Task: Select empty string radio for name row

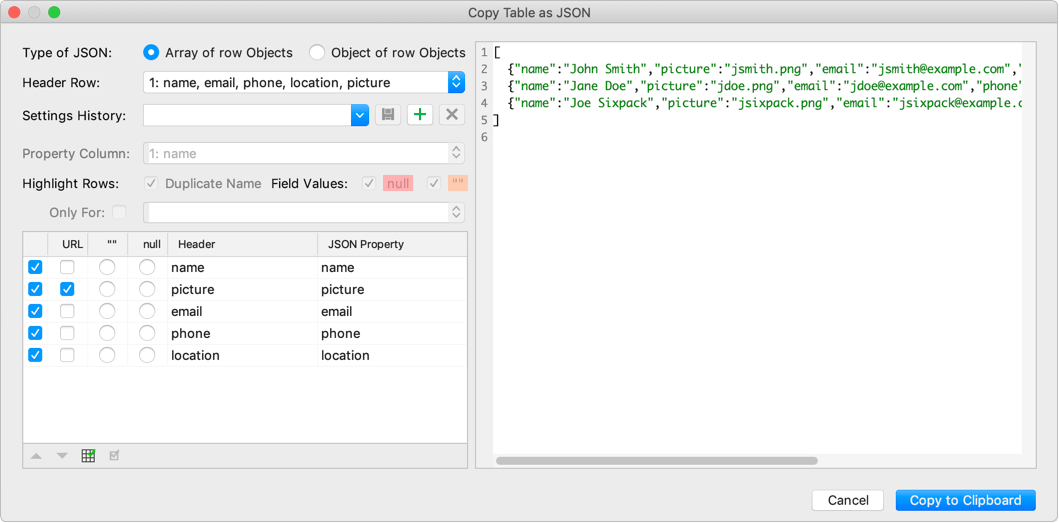Action: (107, 268)
